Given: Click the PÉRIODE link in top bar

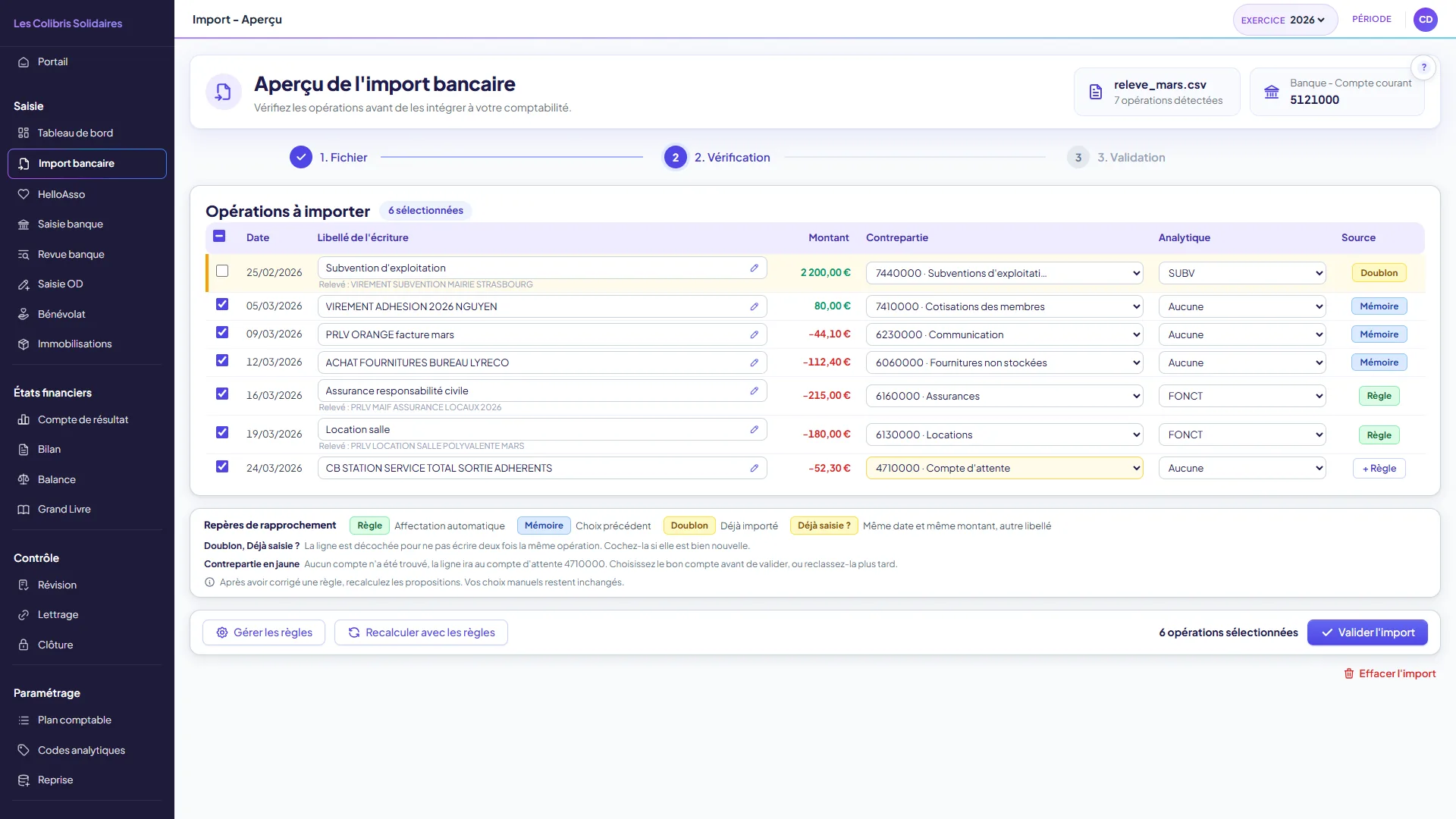Looking at the screenshot, I should (1371, 19).
